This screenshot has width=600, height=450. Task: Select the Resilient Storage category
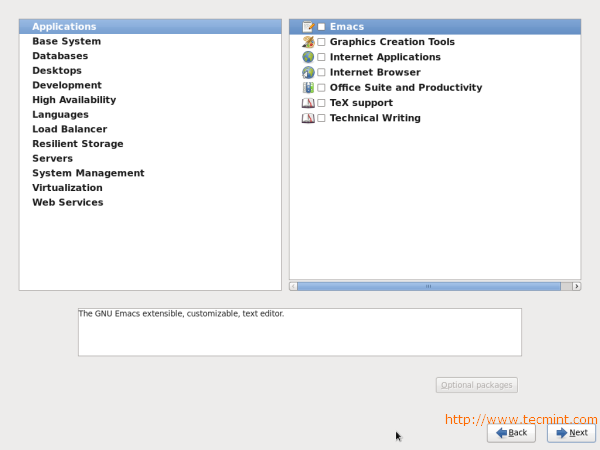coord(150,144)
